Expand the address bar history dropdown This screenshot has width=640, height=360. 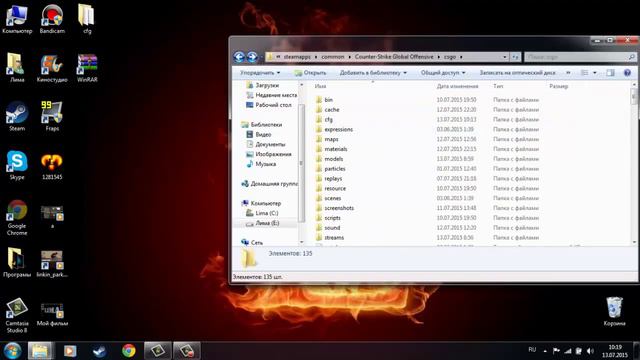click(504, 57)
